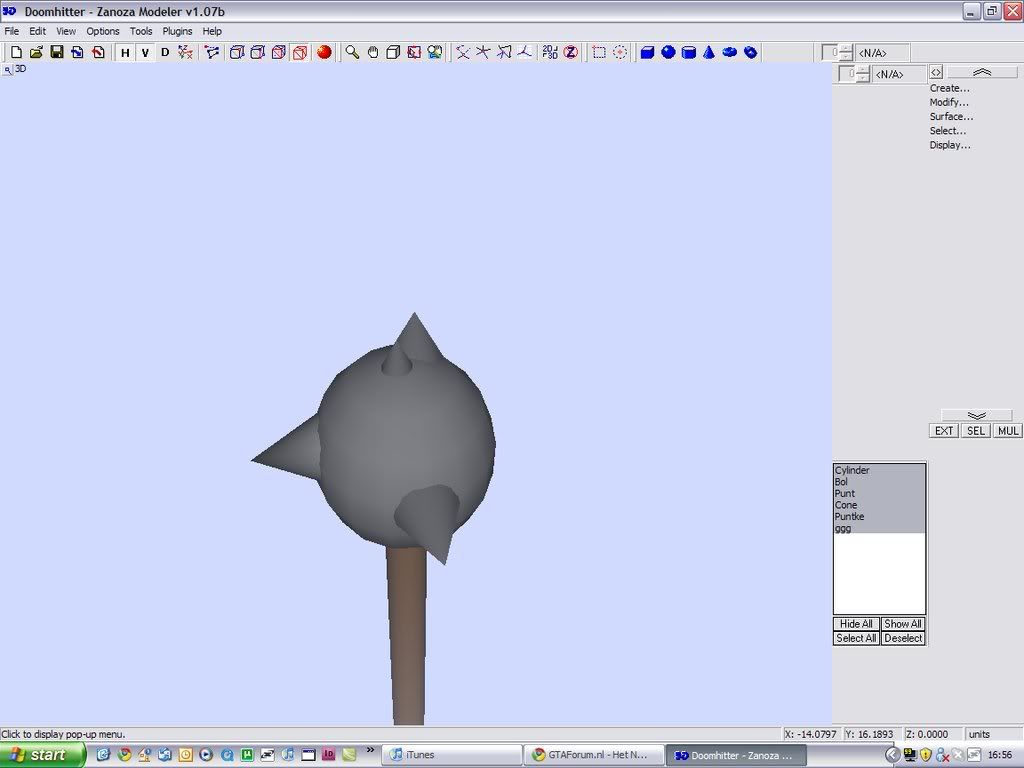Expand the Modify... command group
This screenshot has height=768, width=1024.
coord(950,103)
